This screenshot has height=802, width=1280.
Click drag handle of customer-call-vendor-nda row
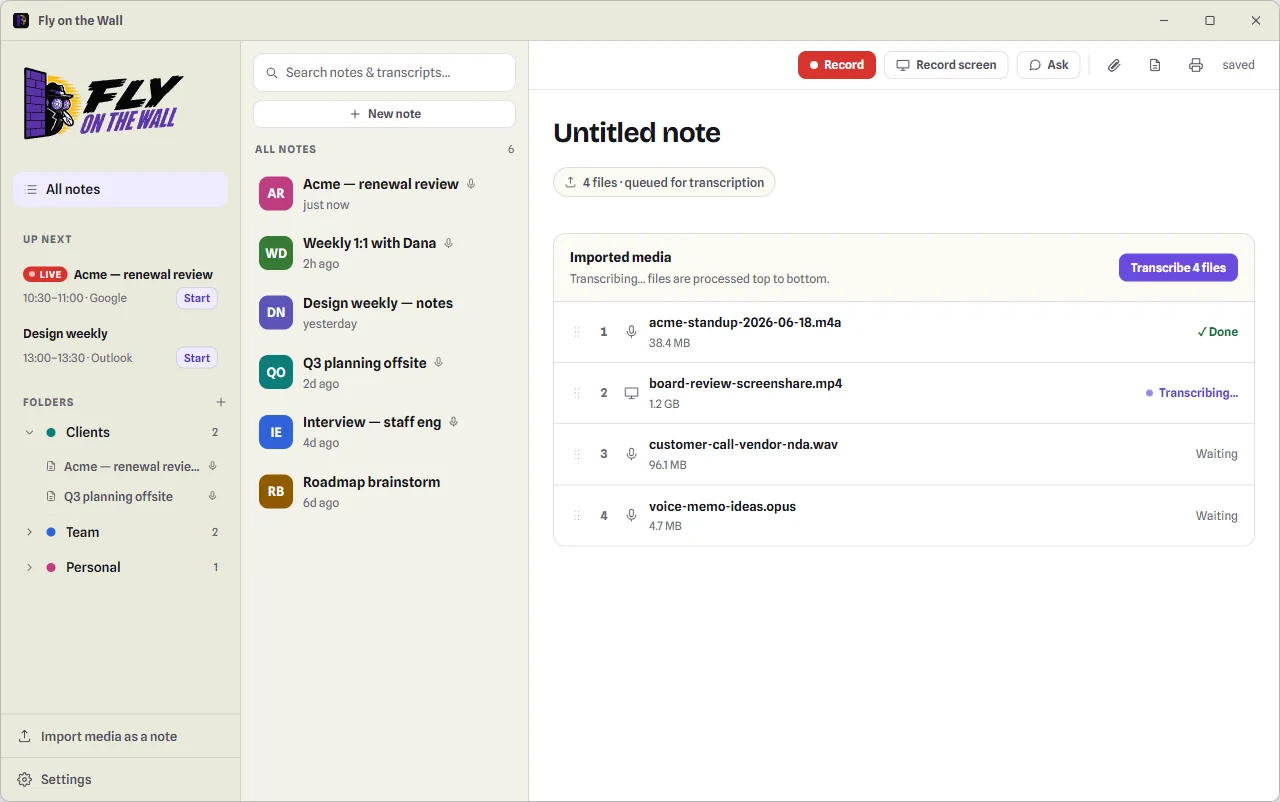[577, 454]
